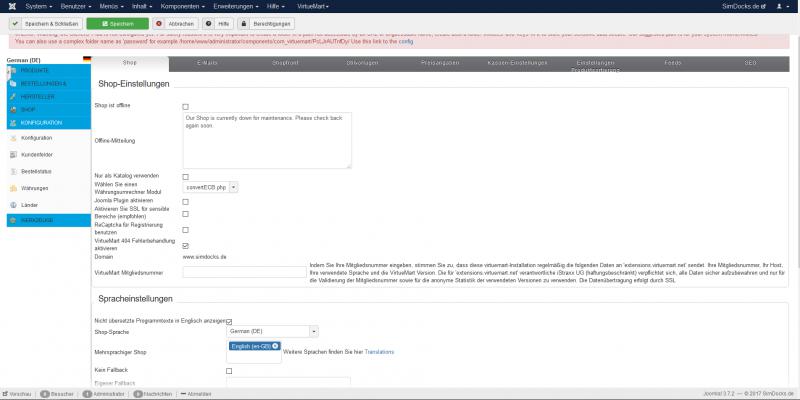Click the Währungen coins icon
Screen dimensions: 800x400
[12, 187]
